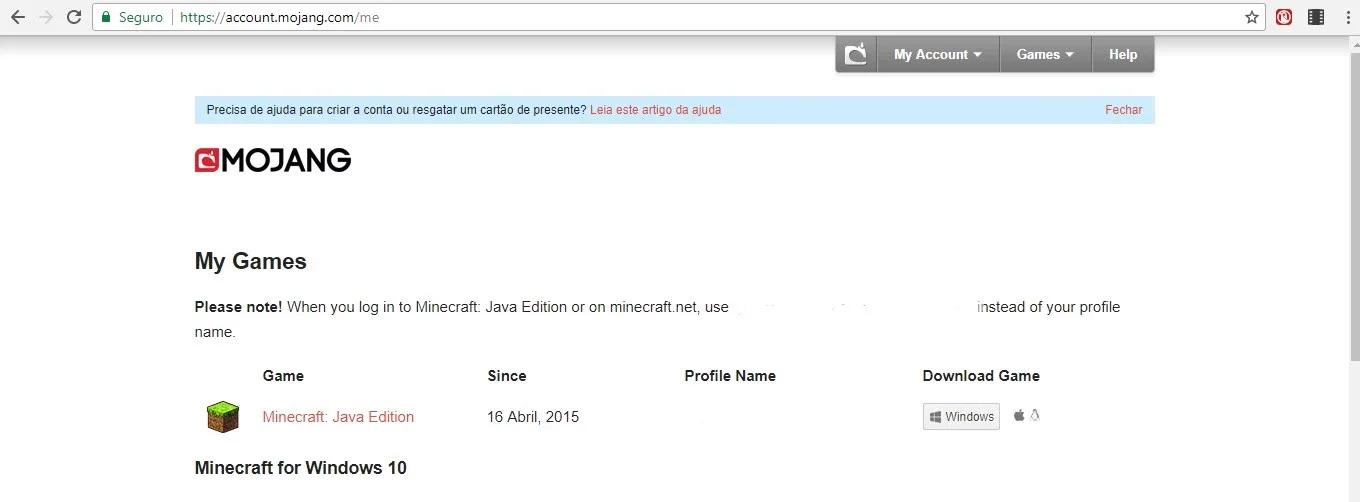Screen dimensions: 1360x502
Task: Dismiss the help banner with Fechar
Action: (x=1123, y=110)
